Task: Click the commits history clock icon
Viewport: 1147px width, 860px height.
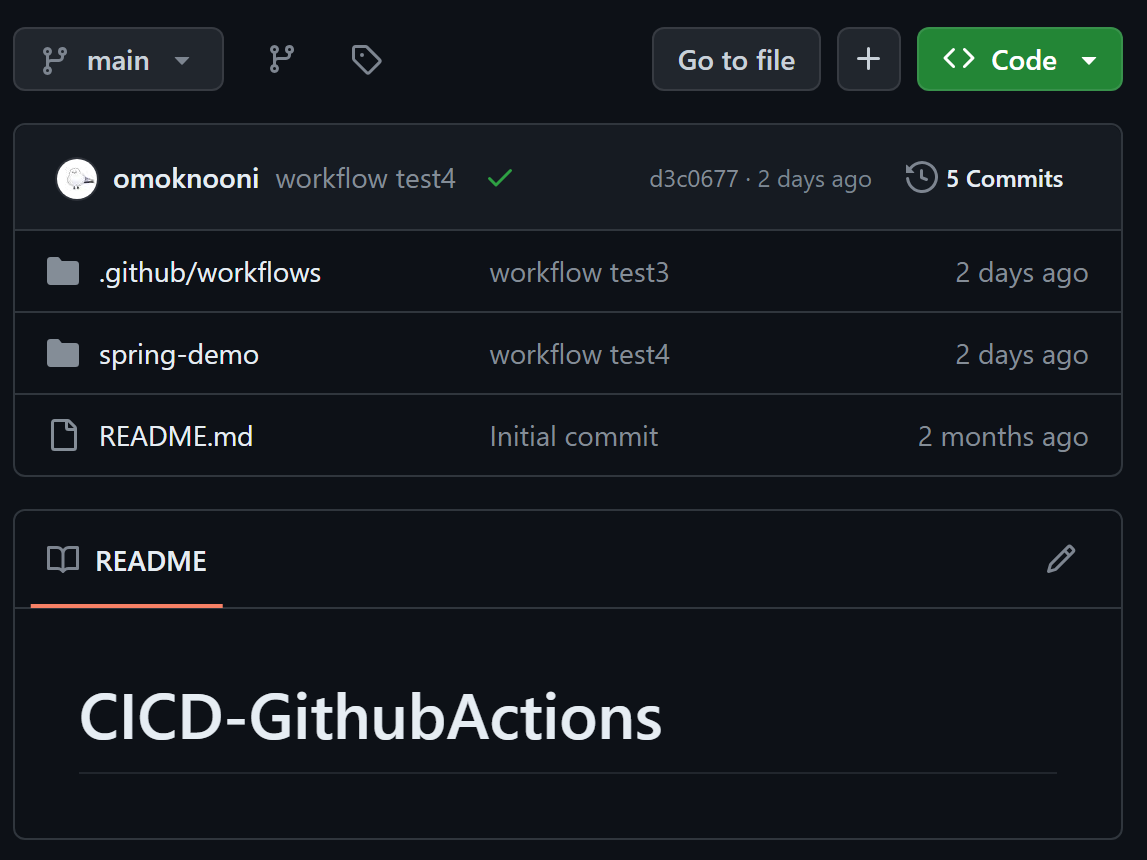Action: coord(922,178)
